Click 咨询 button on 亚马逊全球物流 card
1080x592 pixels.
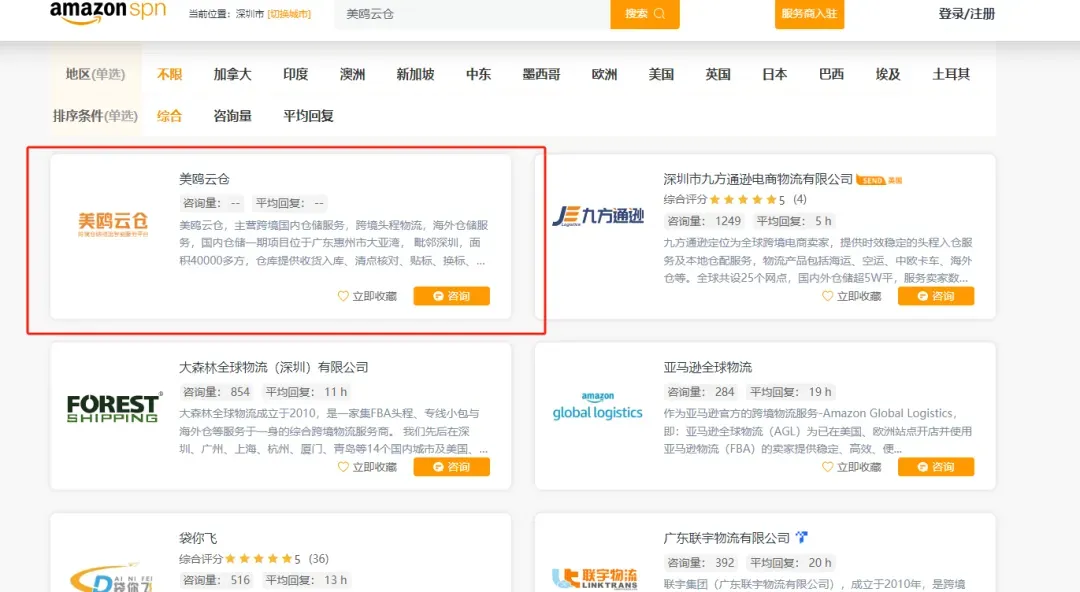point(935,467)
